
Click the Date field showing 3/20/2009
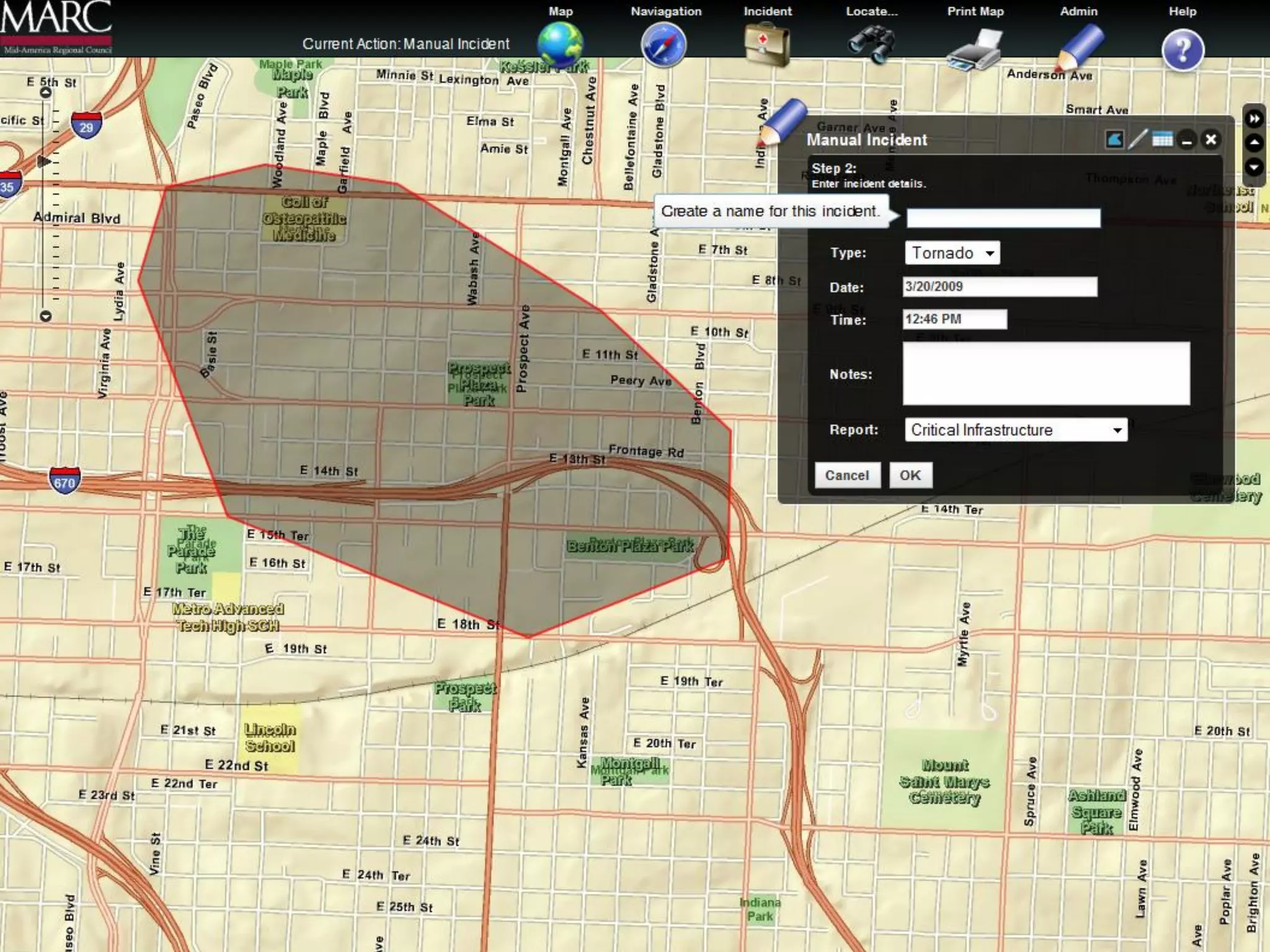1000,286
